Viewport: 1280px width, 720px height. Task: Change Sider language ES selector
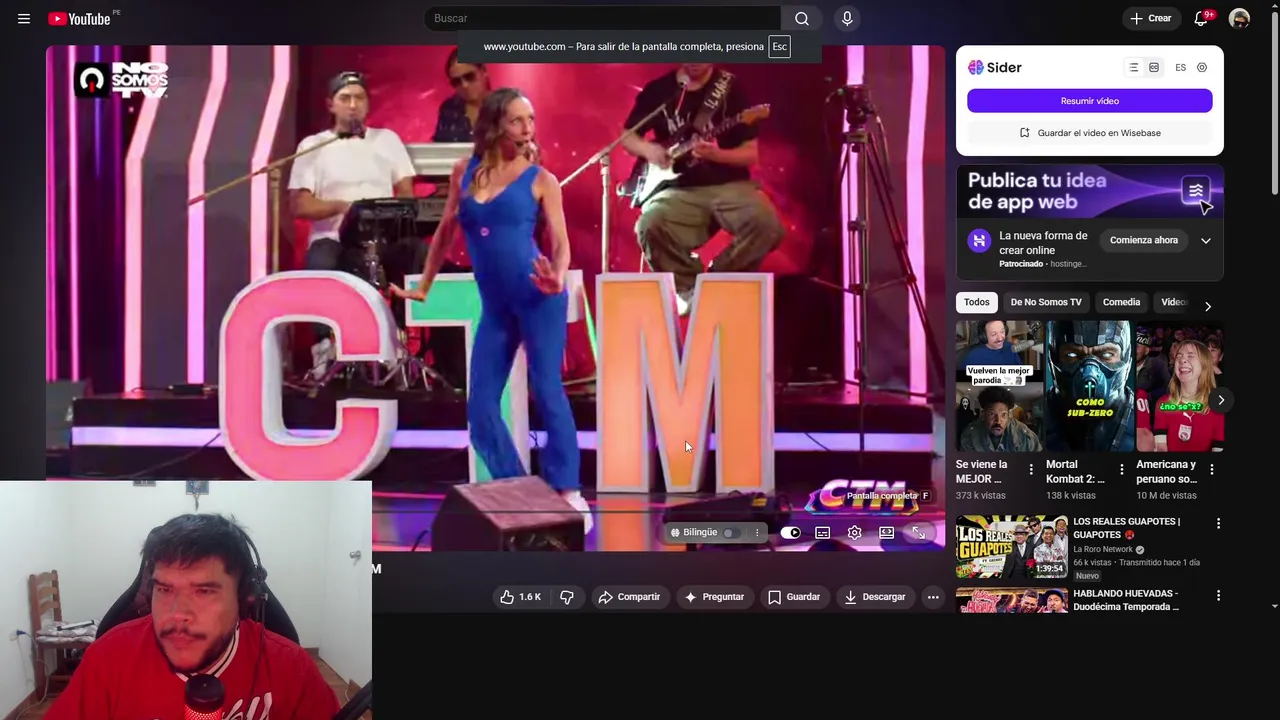1181,67
